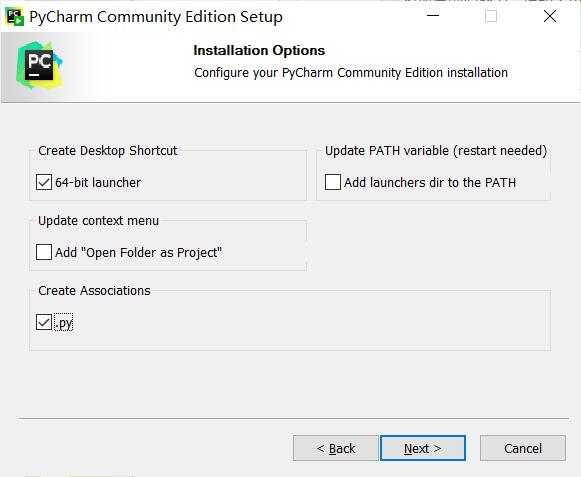Click the "Add launchers dir to the PATH" label

pos(430,182)
